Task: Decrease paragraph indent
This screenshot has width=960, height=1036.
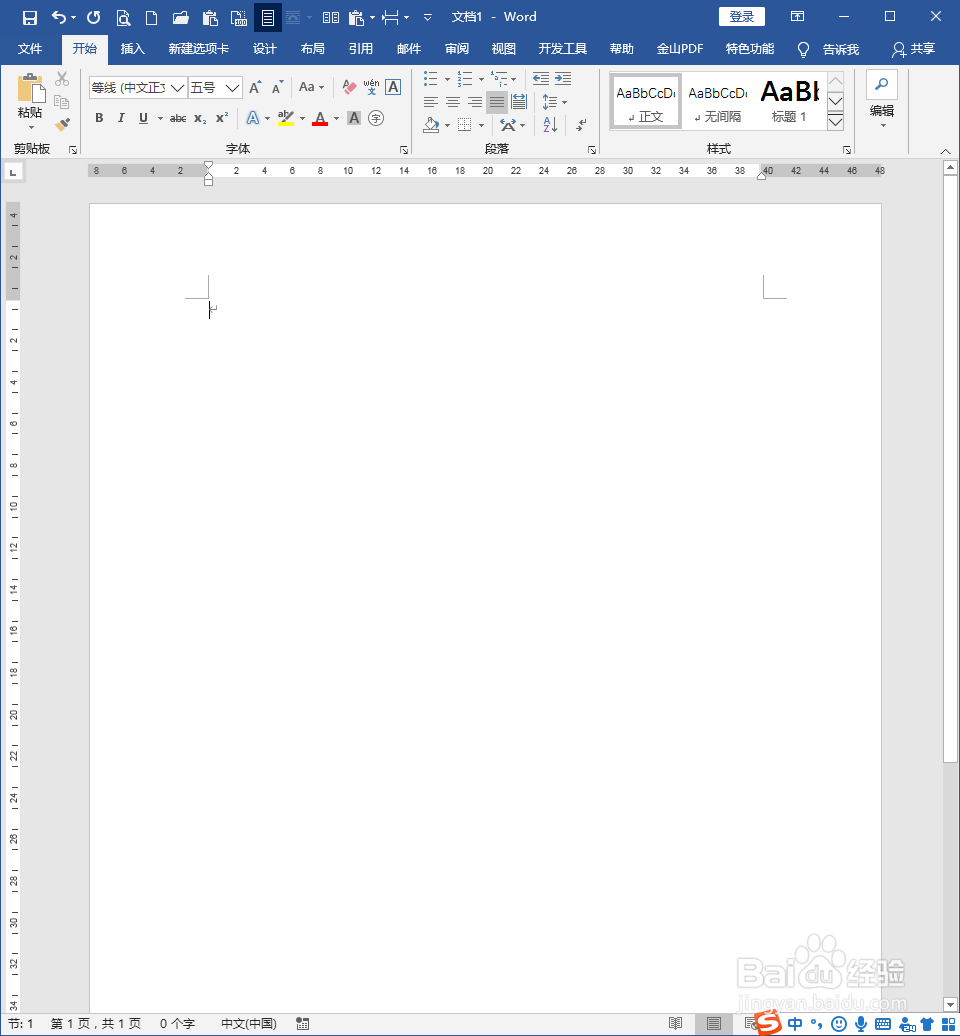Action: click(x=541, y=79)
